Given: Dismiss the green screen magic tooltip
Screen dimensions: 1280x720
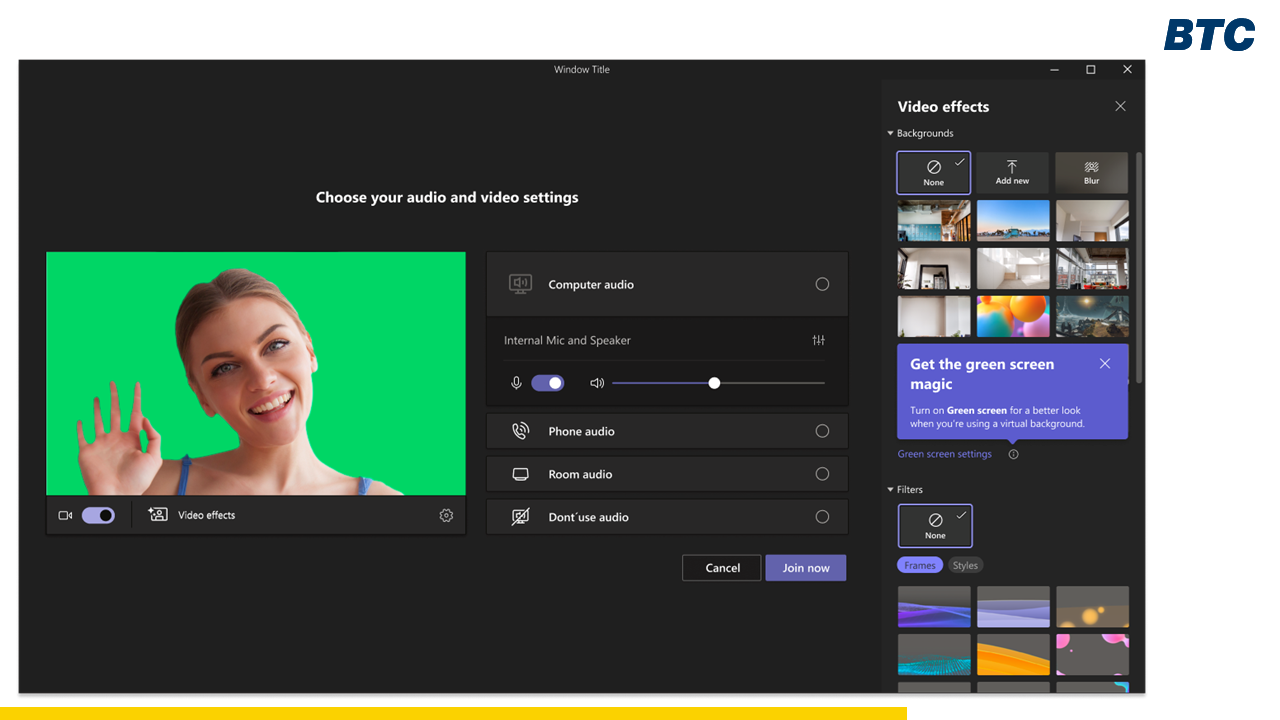Looking at the screenshot, I should [x=1105, y=364].
